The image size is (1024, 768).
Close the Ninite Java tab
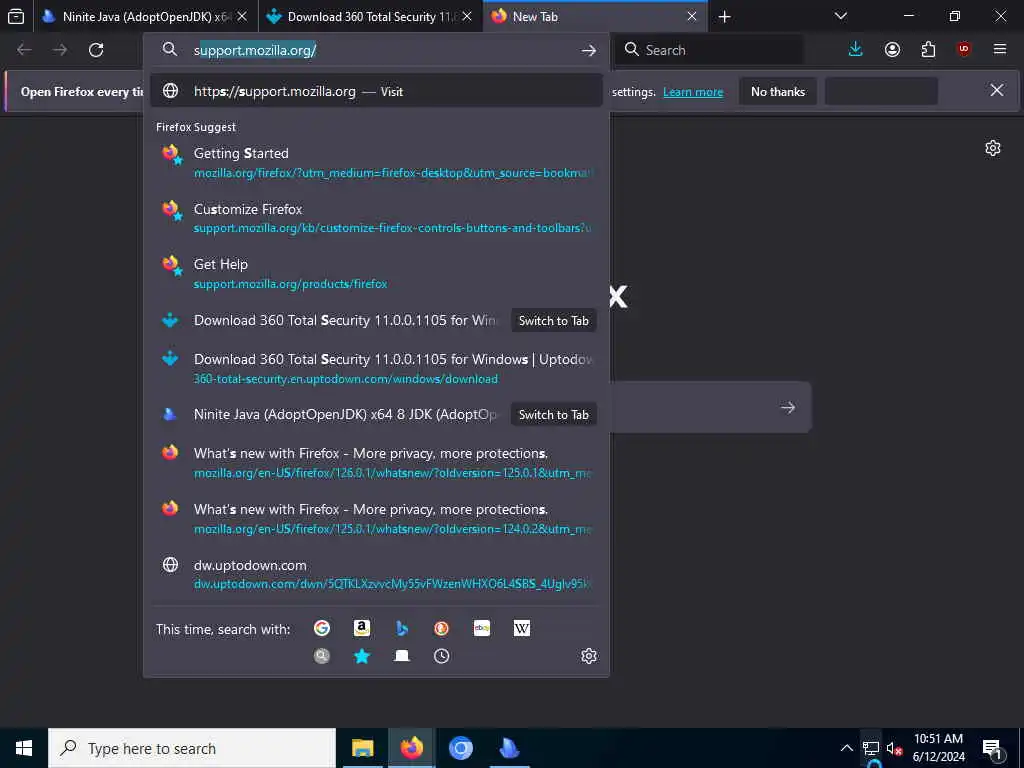click(242, 16)
